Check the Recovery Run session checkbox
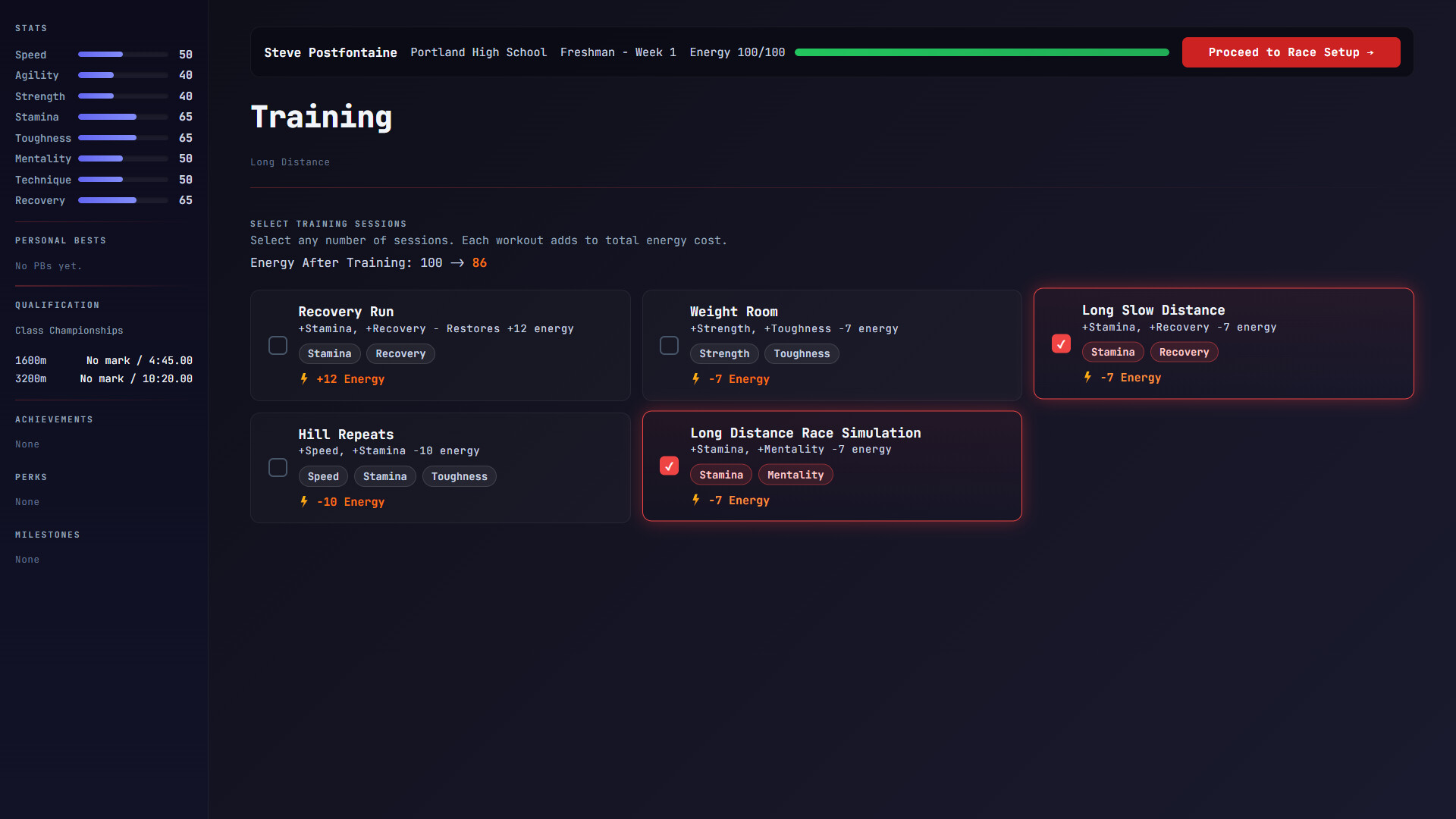The height and width of the screenshot is (819, 1456). click(278, 345)
